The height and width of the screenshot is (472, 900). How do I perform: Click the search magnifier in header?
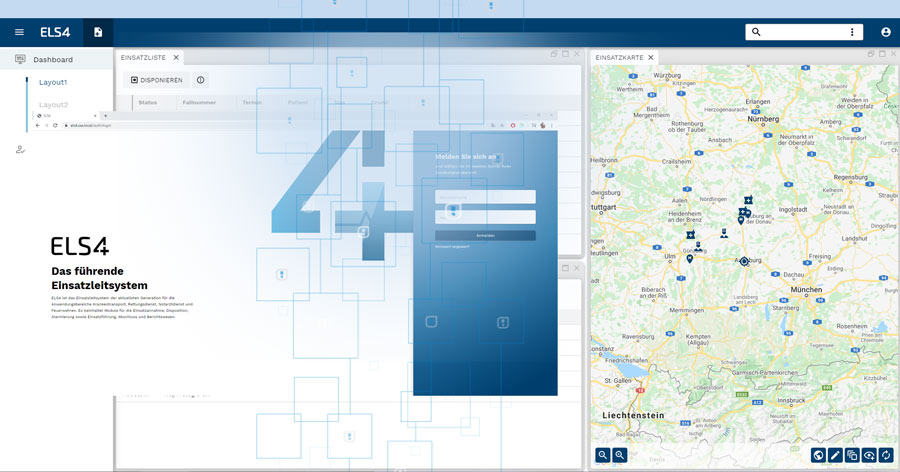click(756, 32)
